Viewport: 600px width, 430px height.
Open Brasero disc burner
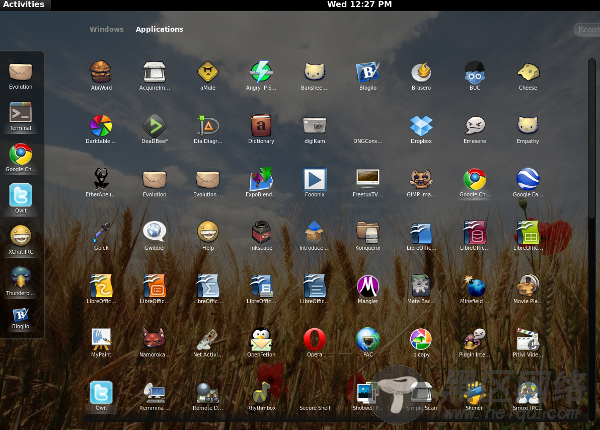click(421, 75)
